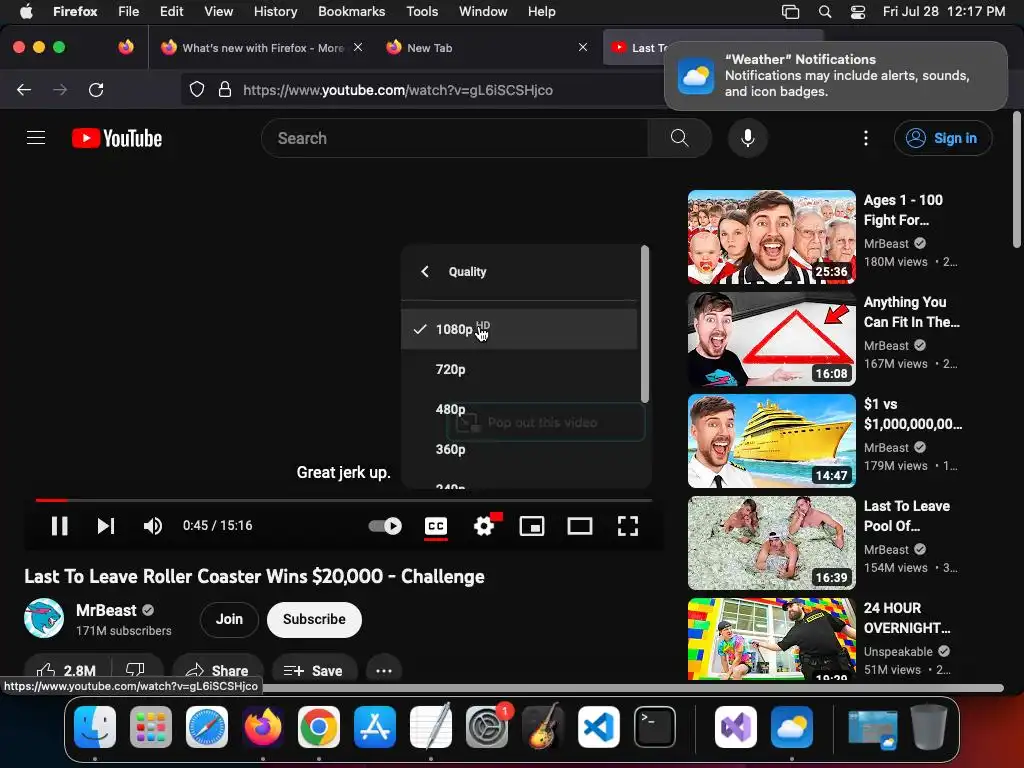Open Anything You Can Fit video thumbnail
The width and height of the screenshot is (1024, 768).
click(771, 339)
